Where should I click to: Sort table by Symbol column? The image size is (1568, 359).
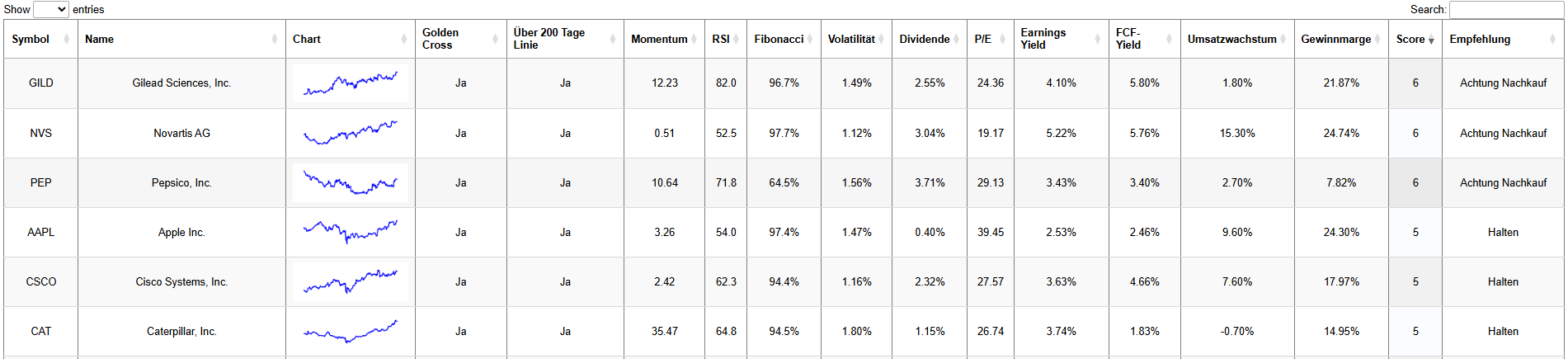coord(31,39)
